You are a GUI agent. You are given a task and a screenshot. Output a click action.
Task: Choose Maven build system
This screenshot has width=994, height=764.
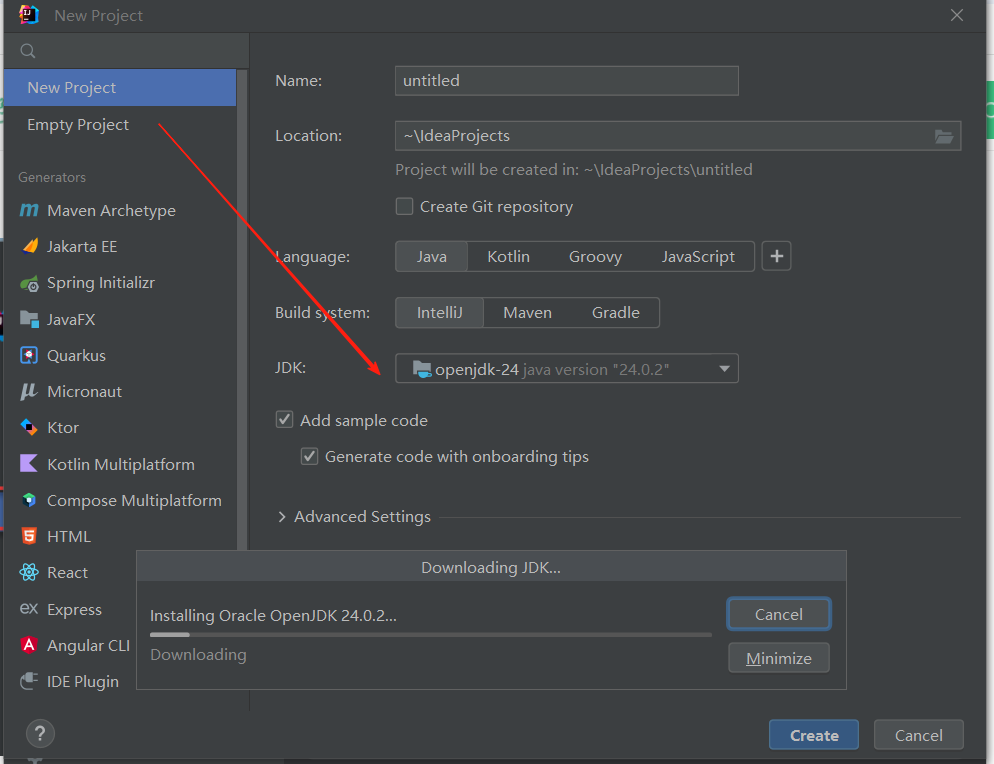527,313
